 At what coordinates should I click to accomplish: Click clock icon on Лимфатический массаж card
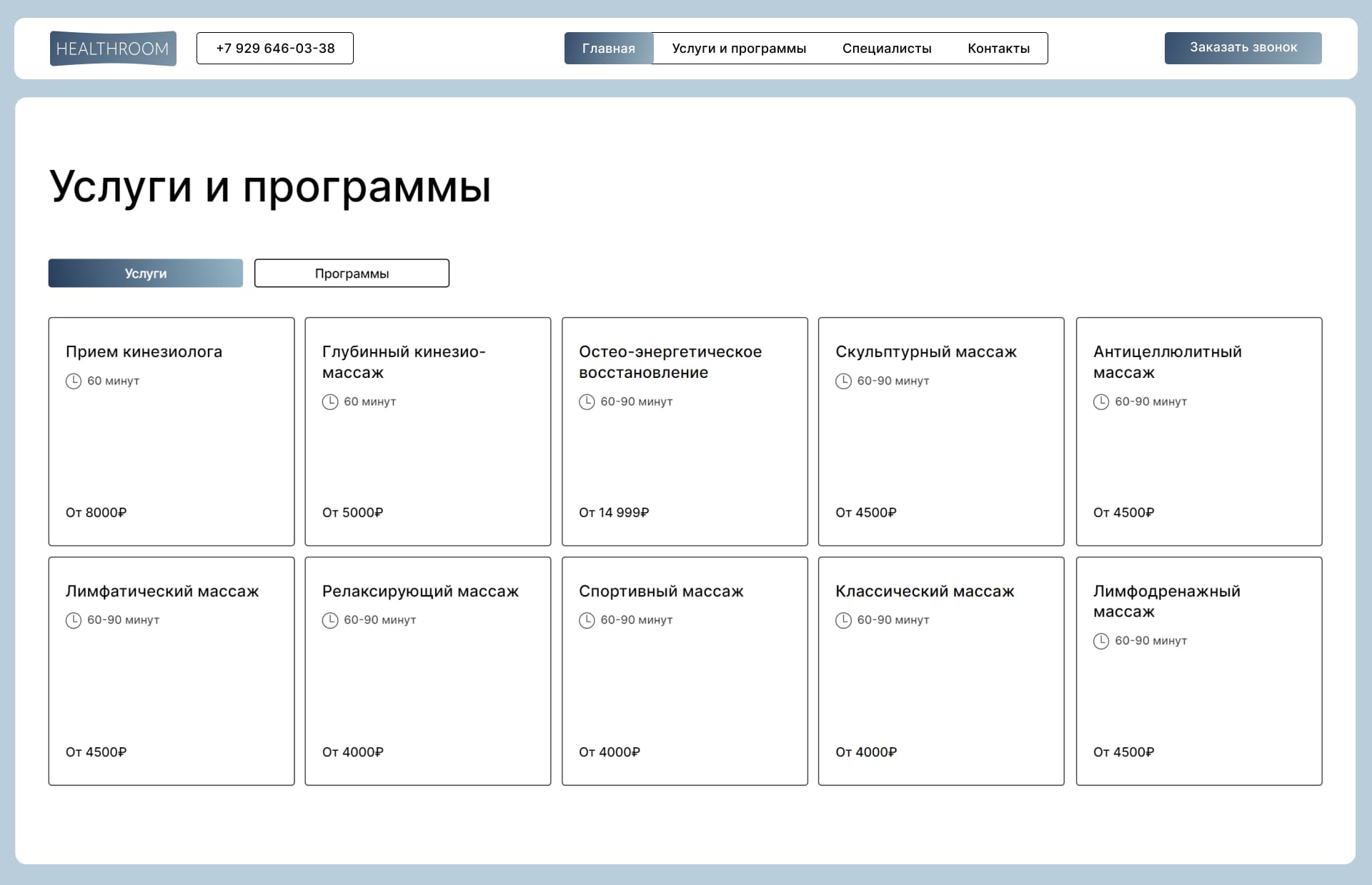[74, 621]
